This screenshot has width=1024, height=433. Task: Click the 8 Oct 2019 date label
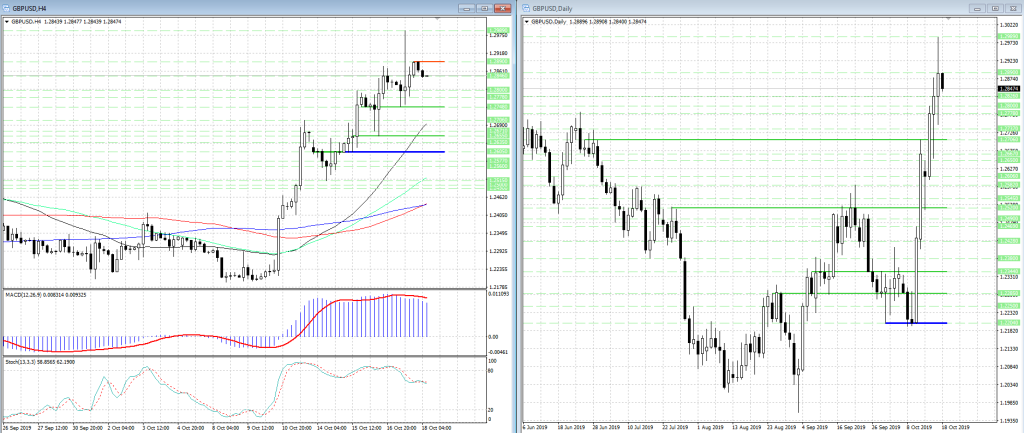pyautogui.click(x=921, y=428)
